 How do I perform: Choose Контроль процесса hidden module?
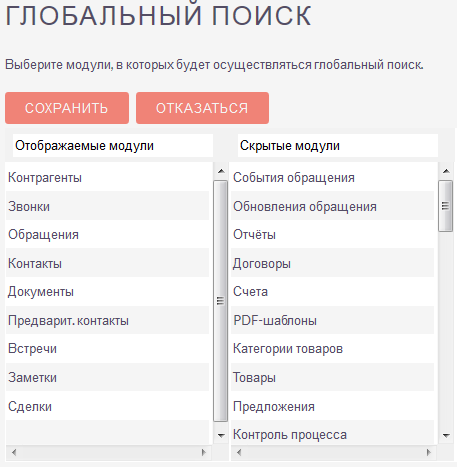tap(332, 434)
